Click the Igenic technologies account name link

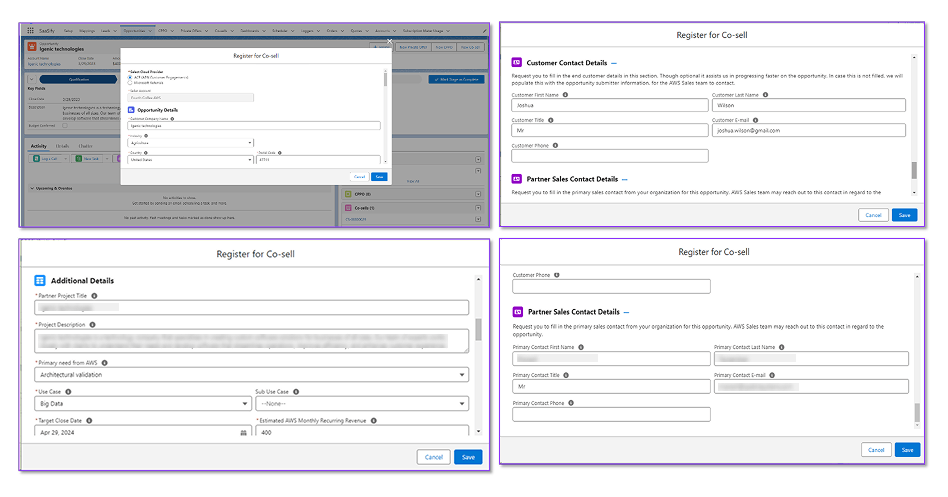(x=44, y=63)
